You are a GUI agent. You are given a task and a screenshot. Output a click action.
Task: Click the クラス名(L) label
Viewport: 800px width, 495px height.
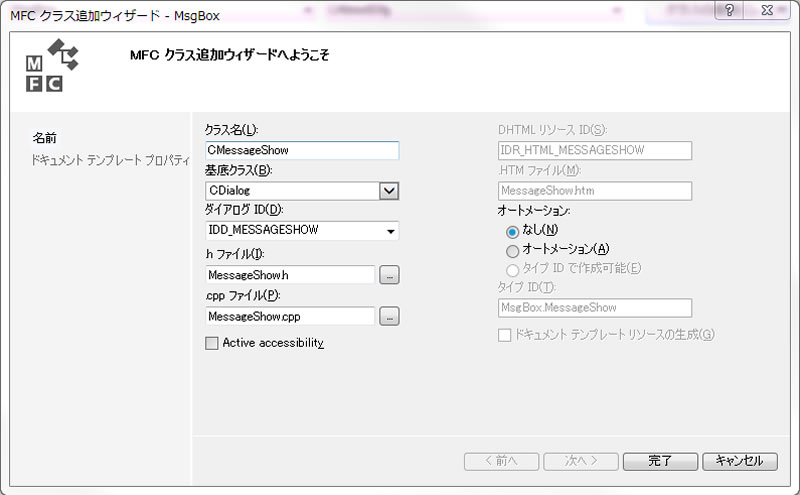point(232,130)
